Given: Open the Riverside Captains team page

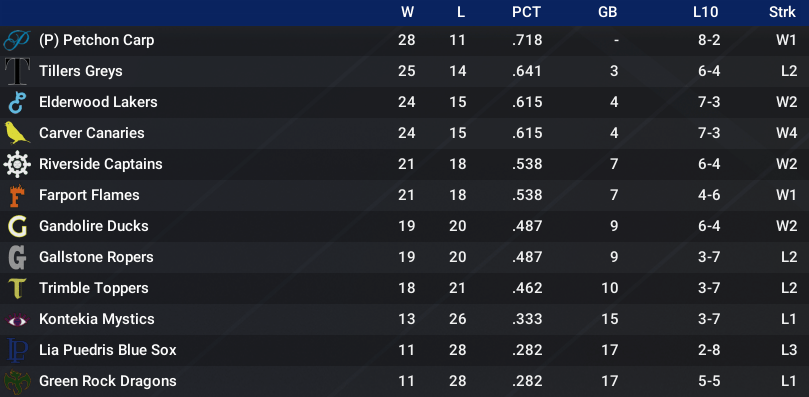Looking at the screenshot, I should coord(101,164).
